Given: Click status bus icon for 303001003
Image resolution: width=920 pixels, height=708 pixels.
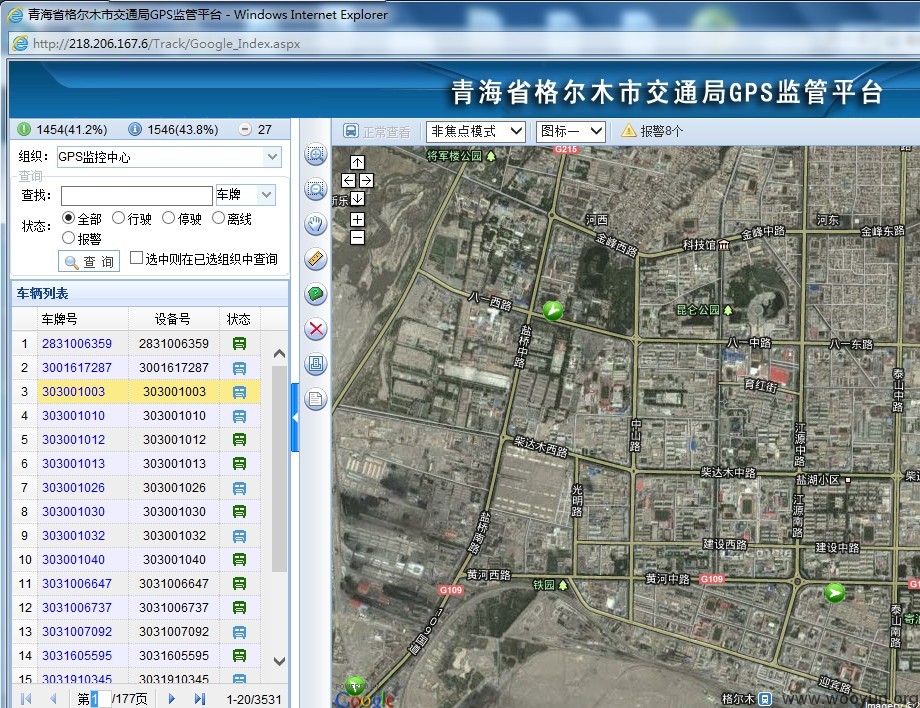Looking at the screenshot, I should [x=239, y=392].
